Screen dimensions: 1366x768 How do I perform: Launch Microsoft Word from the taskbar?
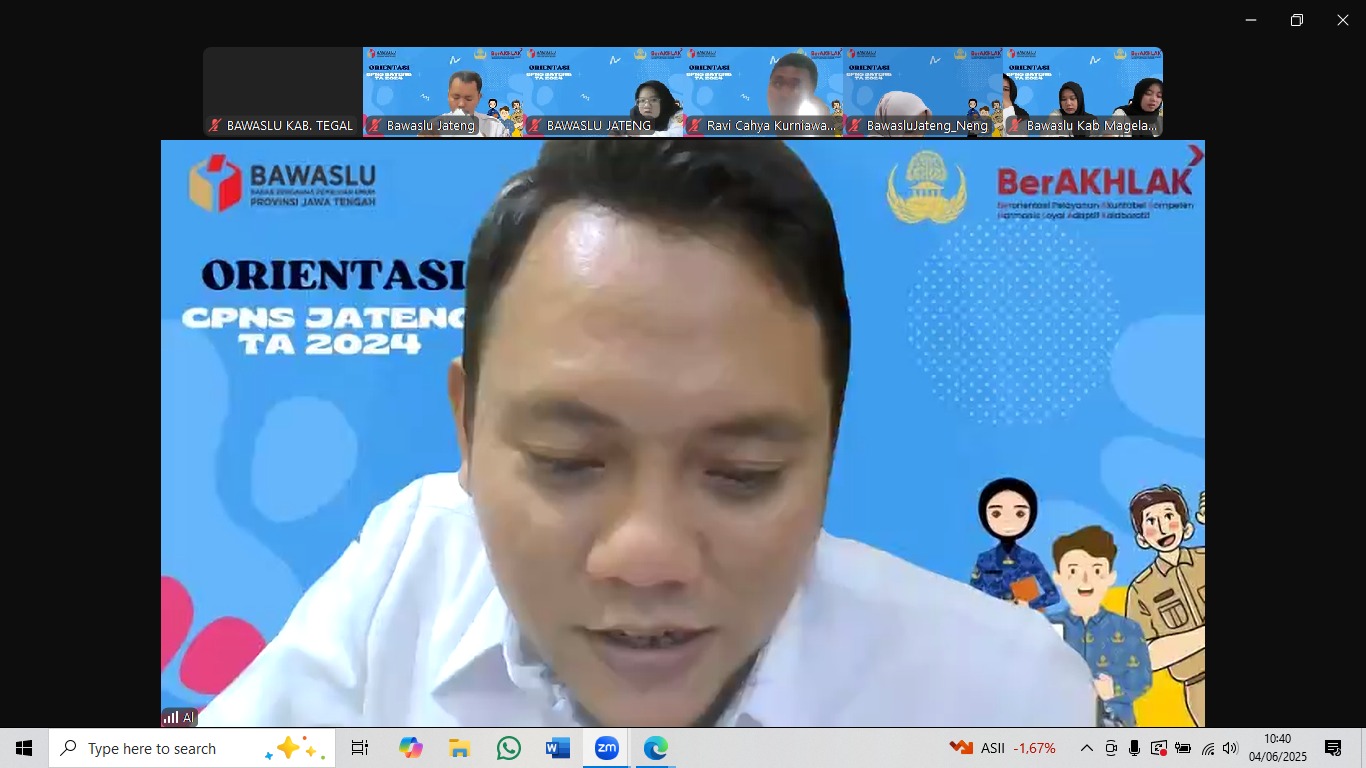click(558, 747)
